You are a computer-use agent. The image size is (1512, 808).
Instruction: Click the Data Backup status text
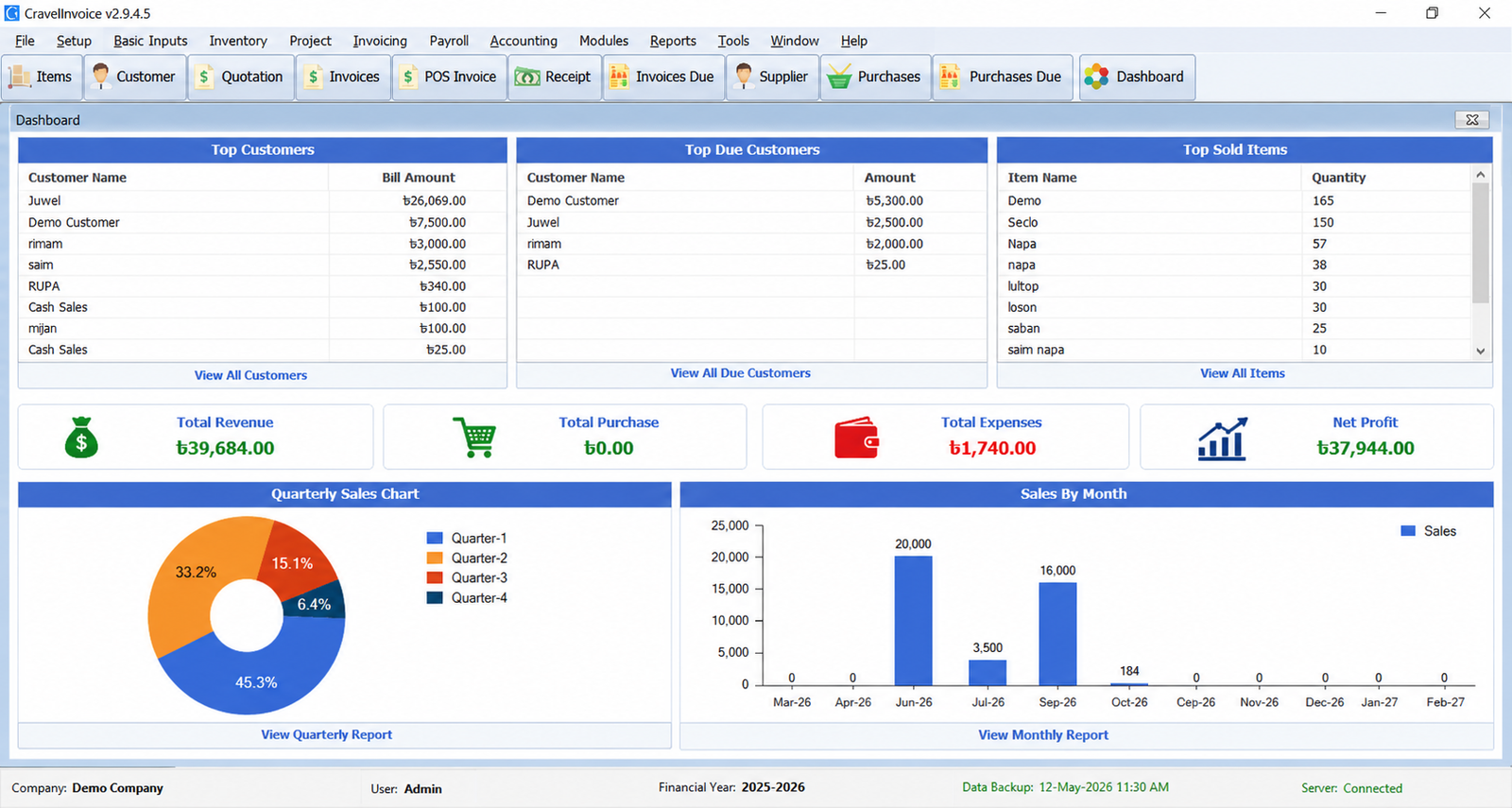[x=1065, y=786]
